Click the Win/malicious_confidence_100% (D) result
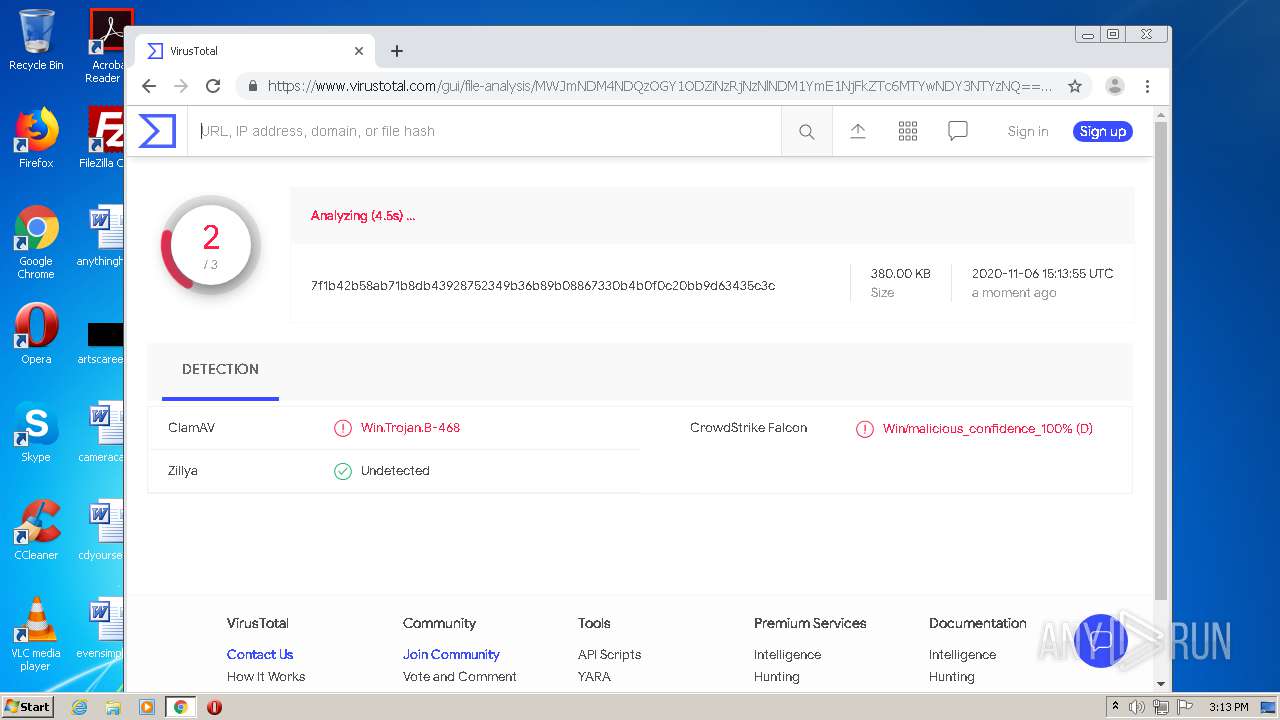The image size is (1280, 720). click(x=988, y=429)
